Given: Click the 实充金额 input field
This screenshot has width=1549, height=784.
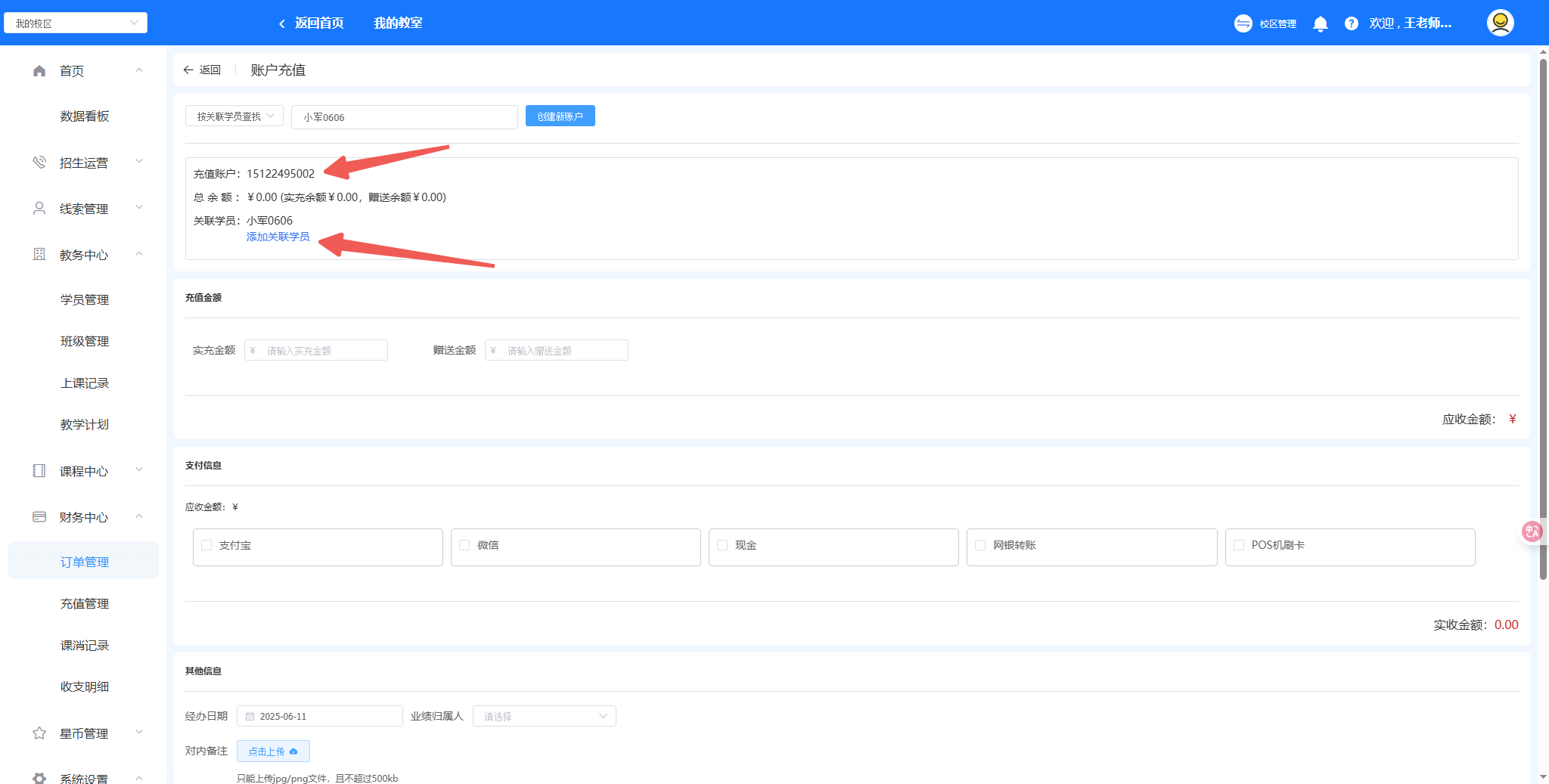Looking at the screenshot, I should click(316, 350).
